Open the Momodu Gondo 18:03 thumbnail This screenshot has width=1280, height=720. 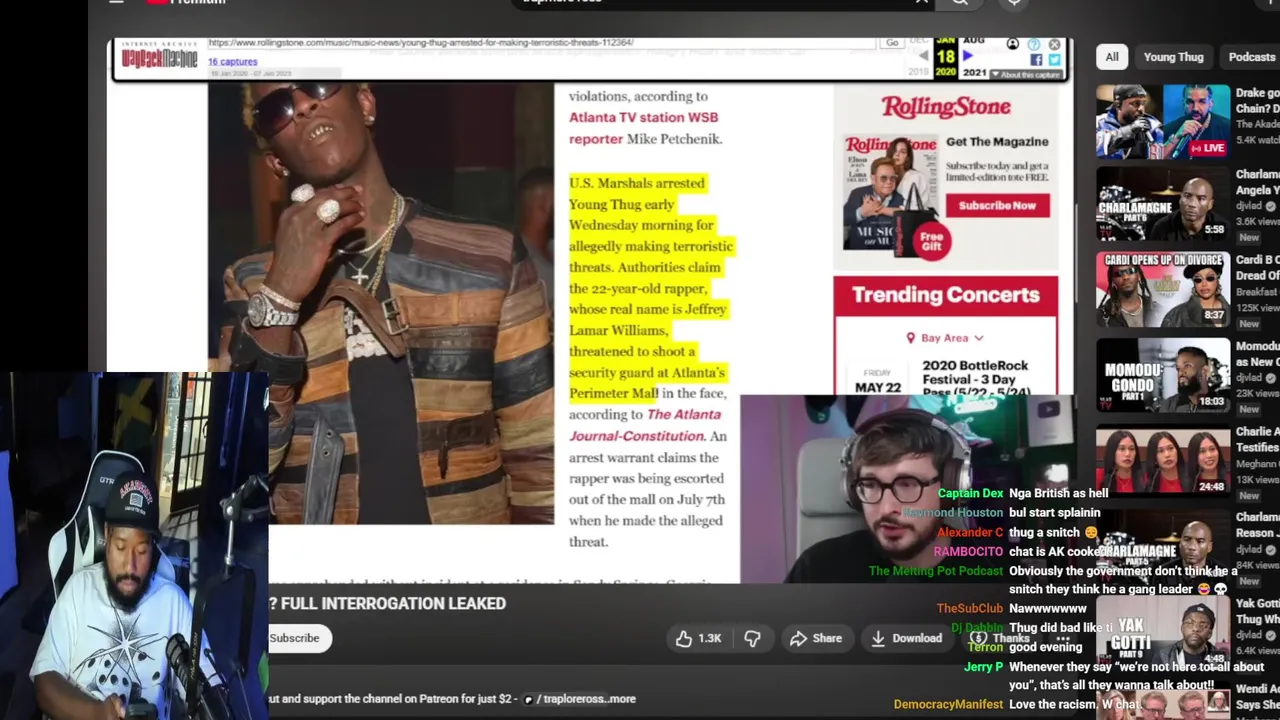click(1163, 375)
